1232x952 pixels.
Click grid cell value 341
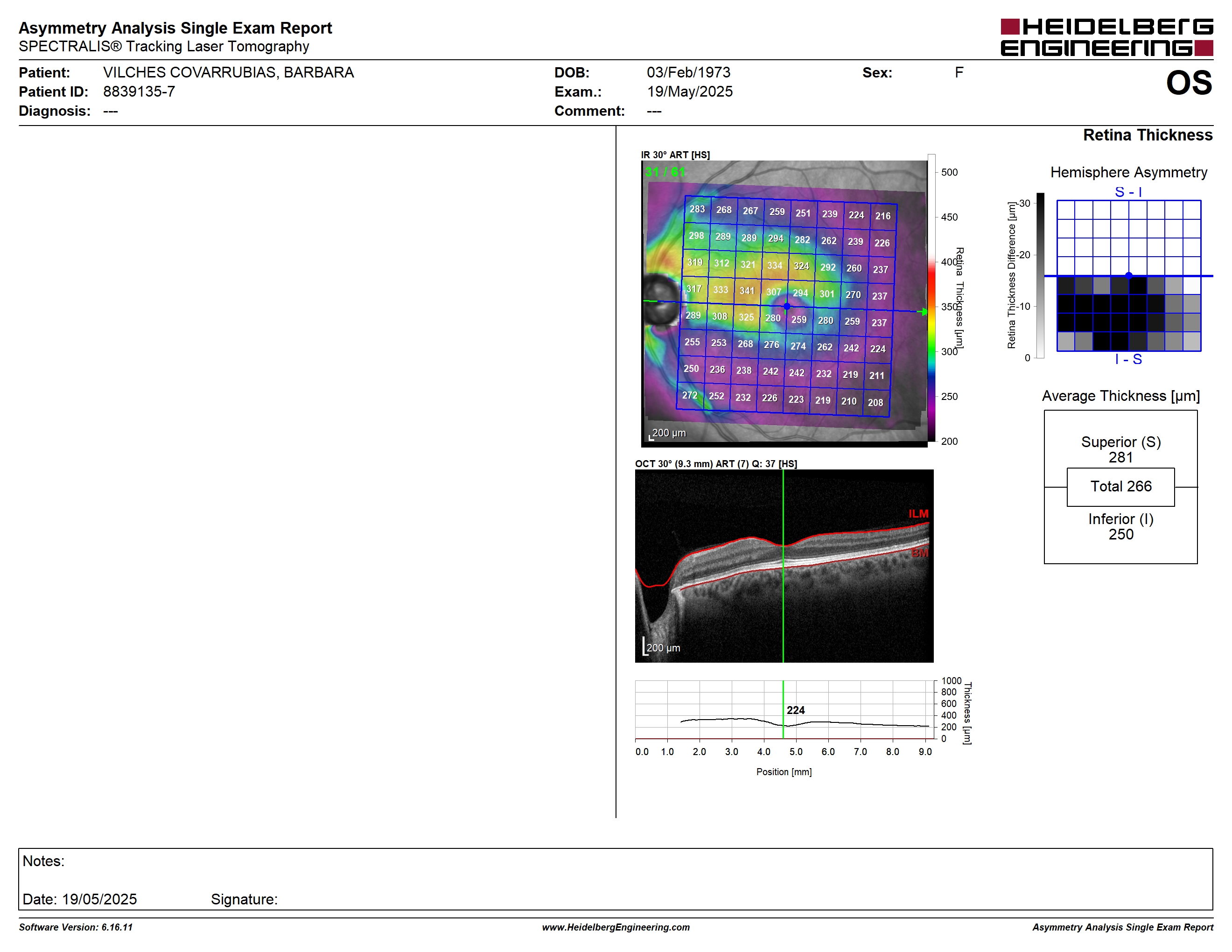click(x=747, y=290)
